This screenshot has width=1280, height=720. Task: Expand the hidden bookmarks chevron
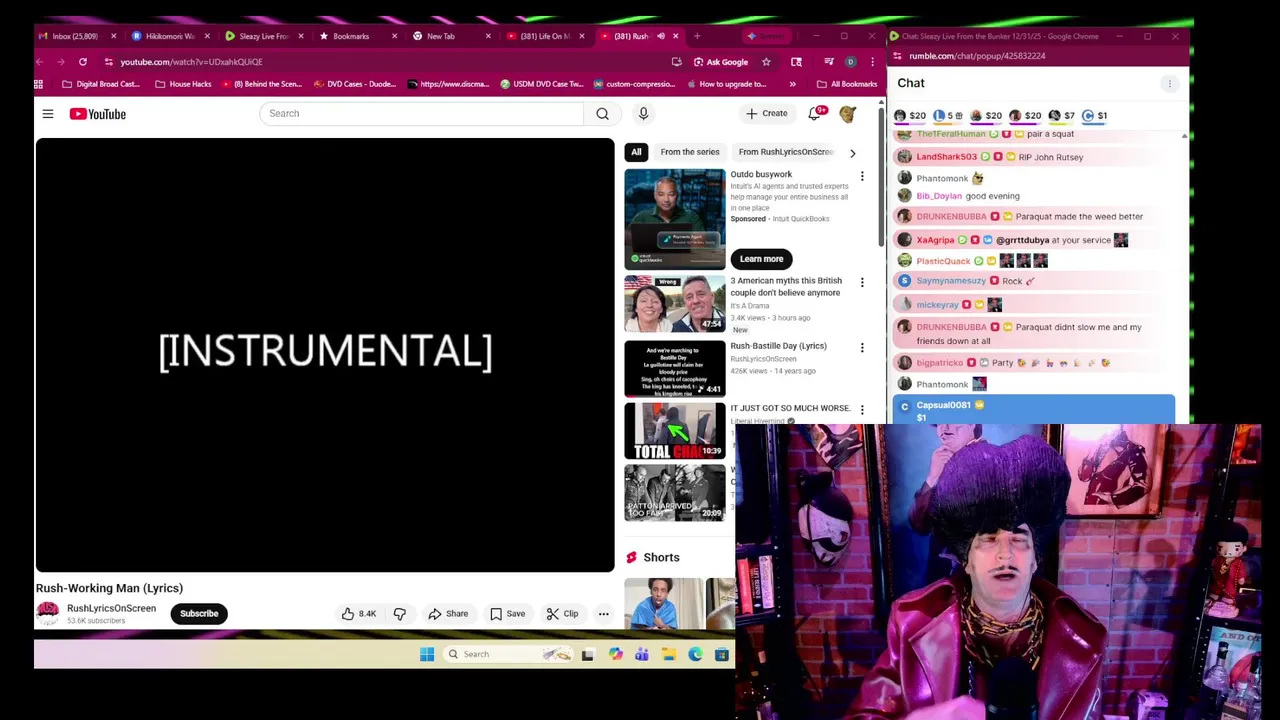click(792, 85)
